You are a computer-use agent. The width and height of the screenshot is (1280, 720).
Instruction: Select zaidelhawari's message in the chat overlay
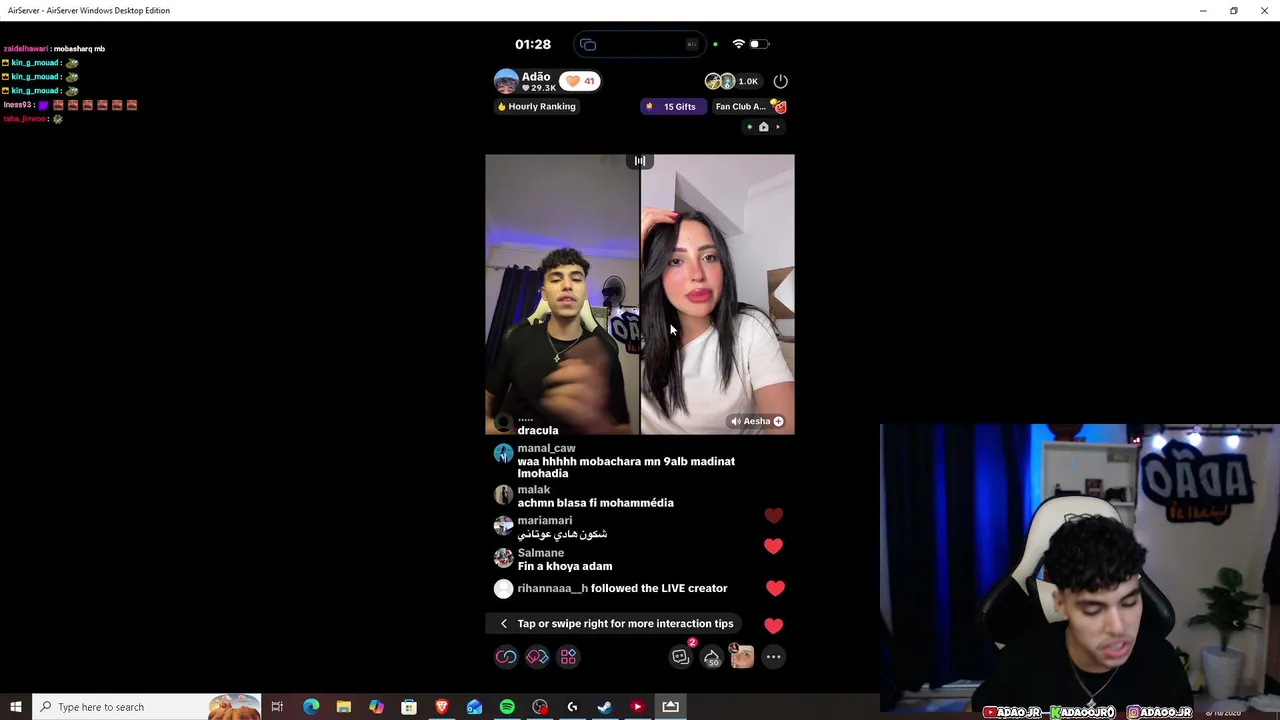pos(54,49)
